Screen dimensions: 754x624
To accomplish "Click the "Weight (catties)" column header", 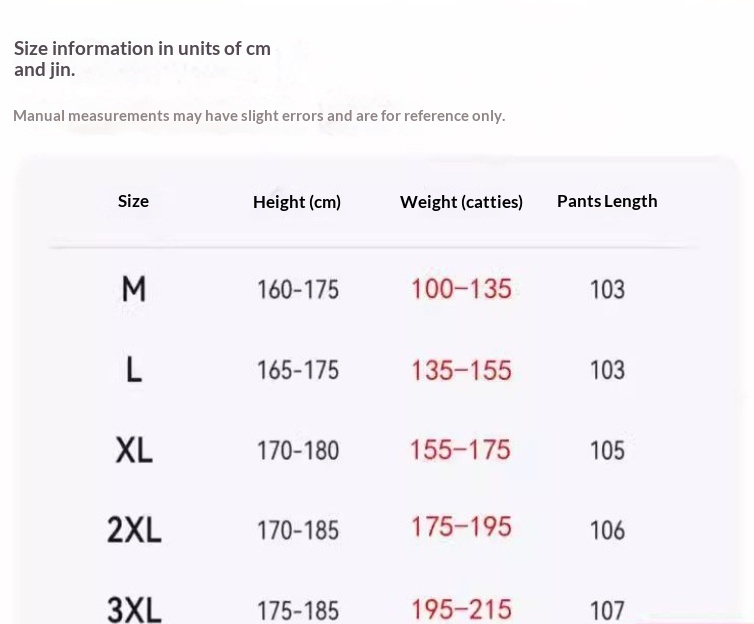I will 461,202.
